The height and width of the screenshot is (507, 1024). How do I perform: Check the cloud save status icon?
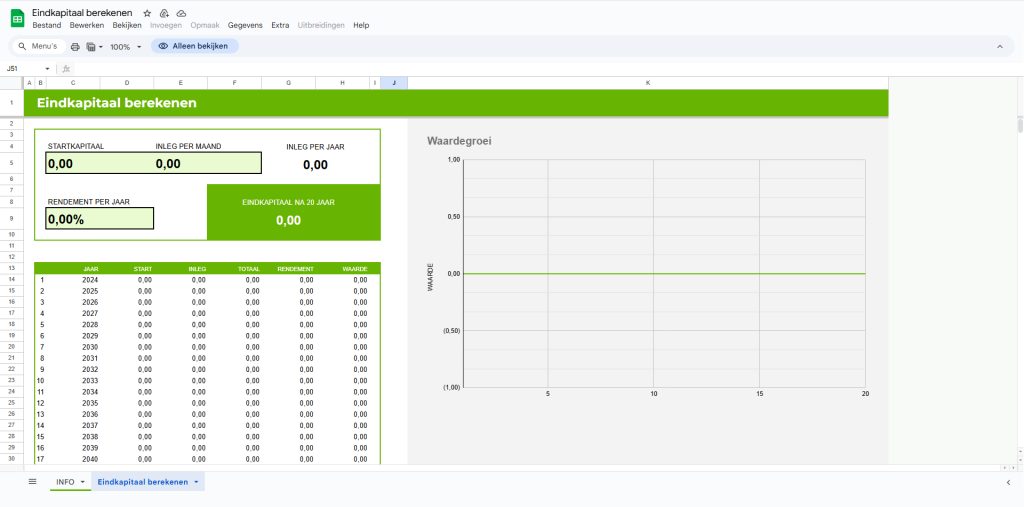tap(181, 13)
